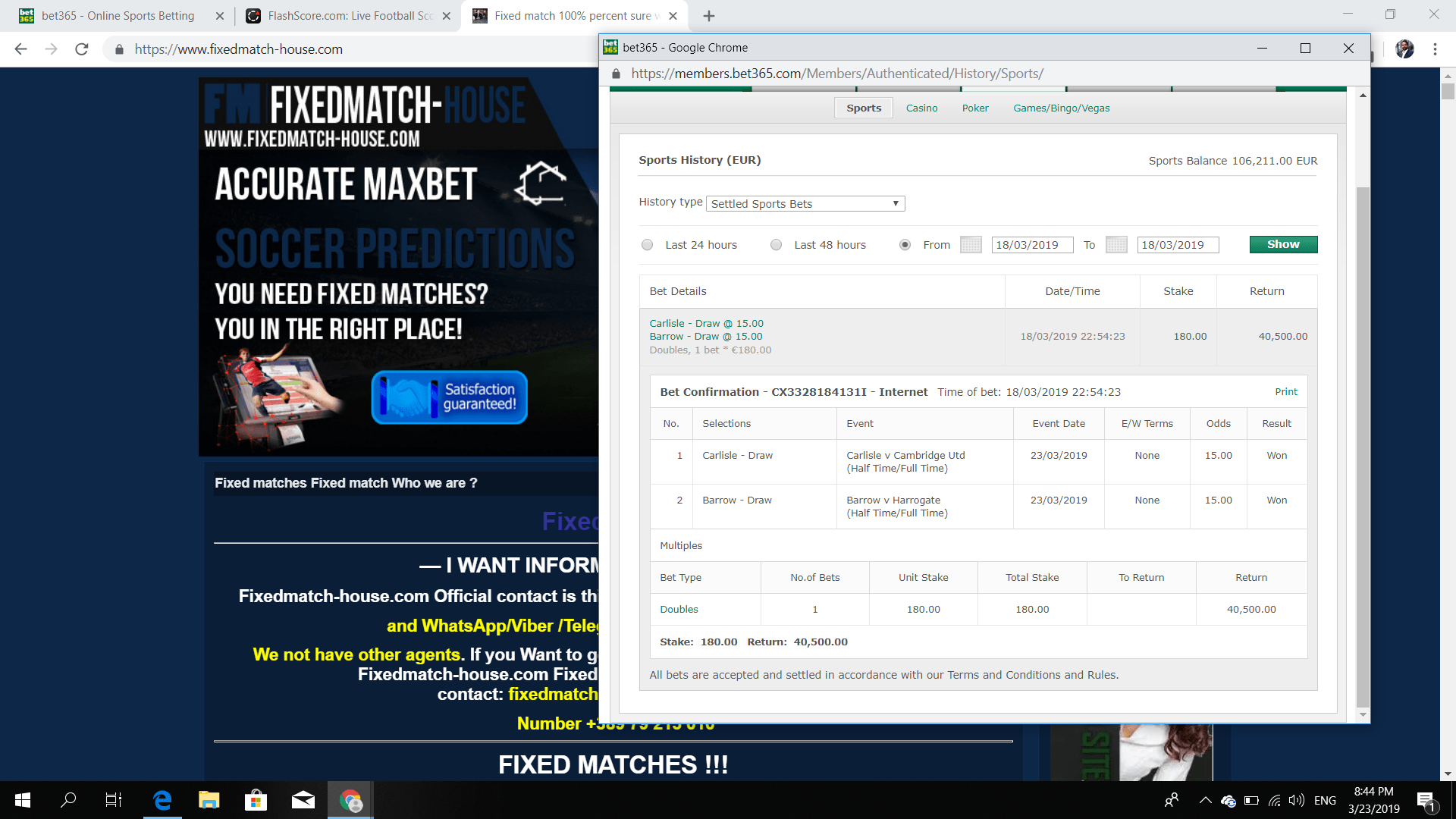Click scroll down arrow in bet365 popup

click(x=1363, y=715)
